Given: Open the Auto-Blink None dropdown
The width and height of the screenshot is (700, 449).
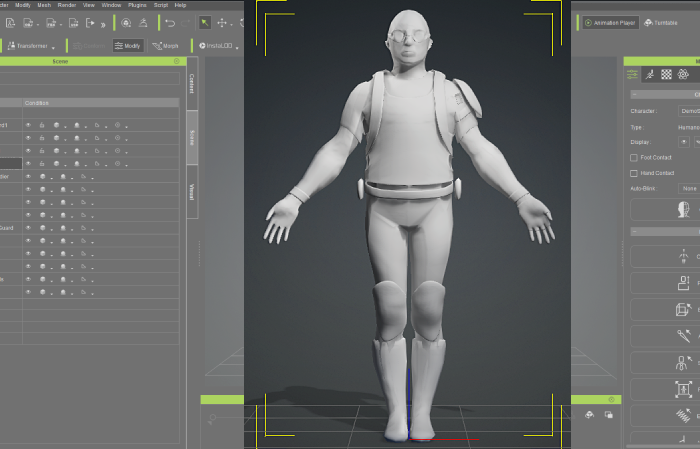Looking at the screenshot, I should pyautogui.click(x=689, y=188).
